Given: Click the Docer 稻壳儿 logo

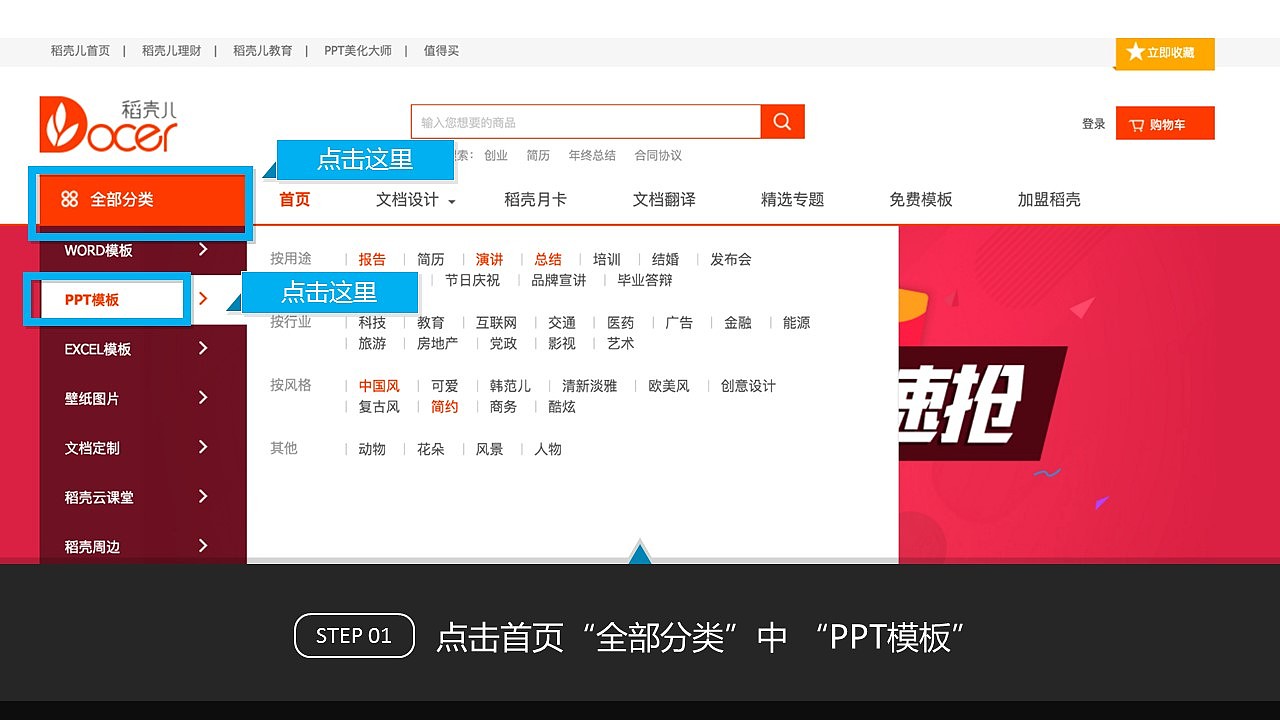Looking at the screenshot, I should click(108, 121).
